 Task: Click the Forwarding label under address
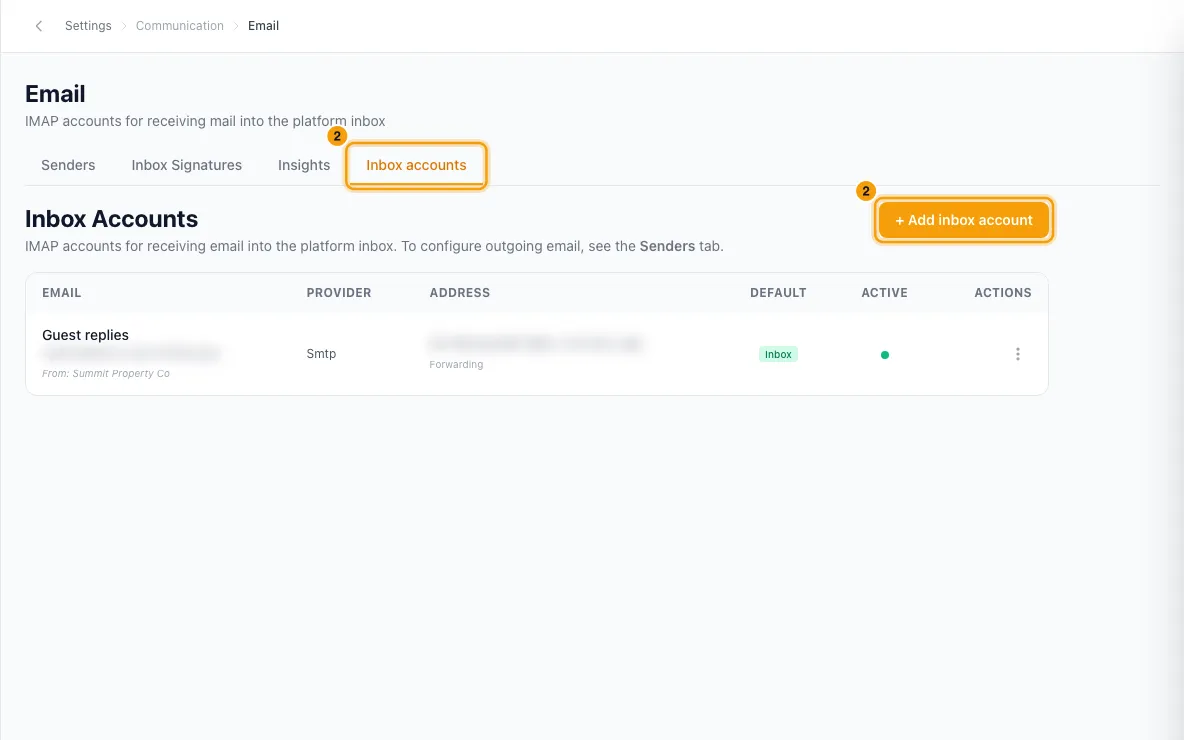(x=456, y=365)
